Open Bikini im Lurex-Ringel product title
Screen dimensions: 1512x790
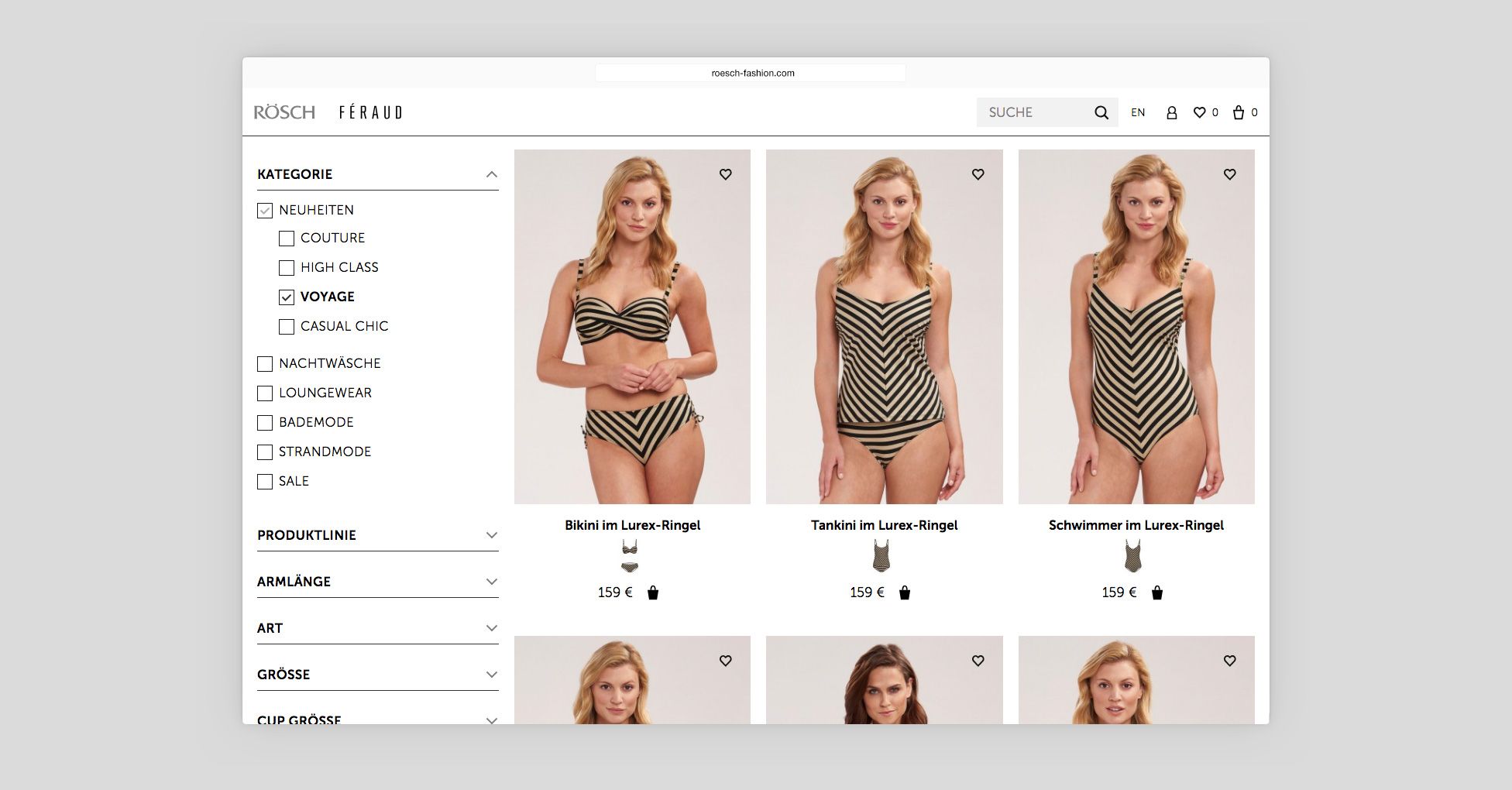pos(632,525)
